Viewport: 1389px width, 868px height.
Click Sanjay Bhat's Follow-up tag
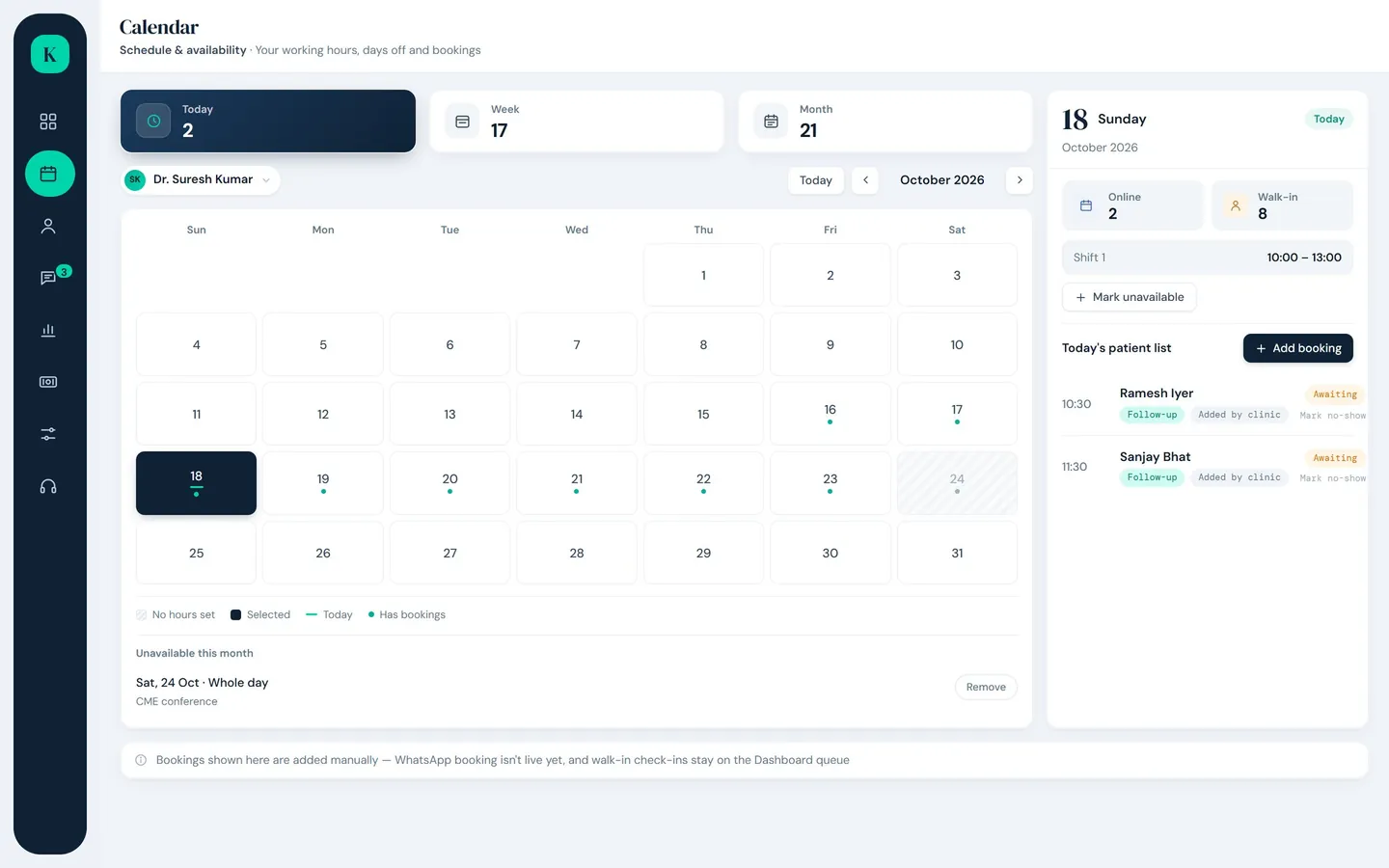coord(1152,477)
